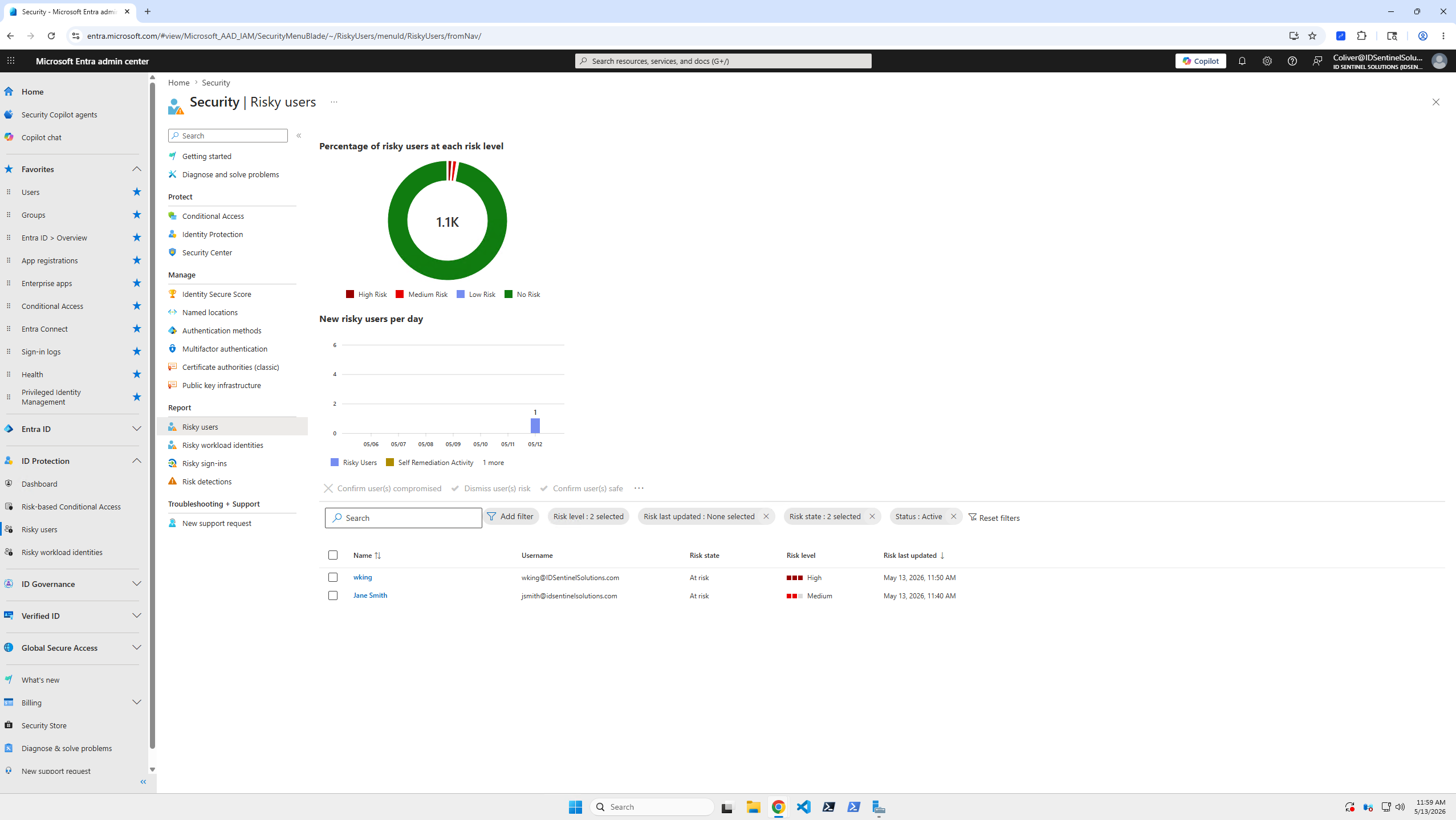This screenshot has height=820, width=1456.
Task: Select all rows with header checkbox
Action: (x=333, y=555)
